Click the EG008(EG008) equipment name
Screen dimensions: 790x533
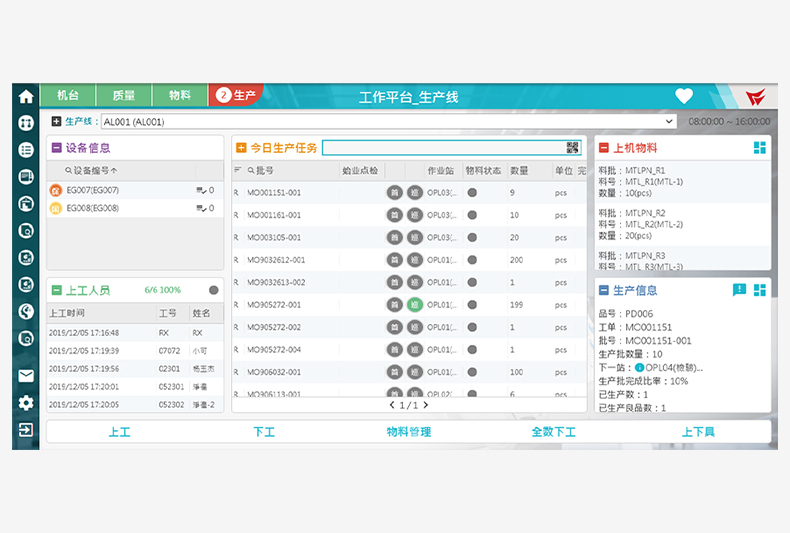pyautogui.click(x=93, y=208)
